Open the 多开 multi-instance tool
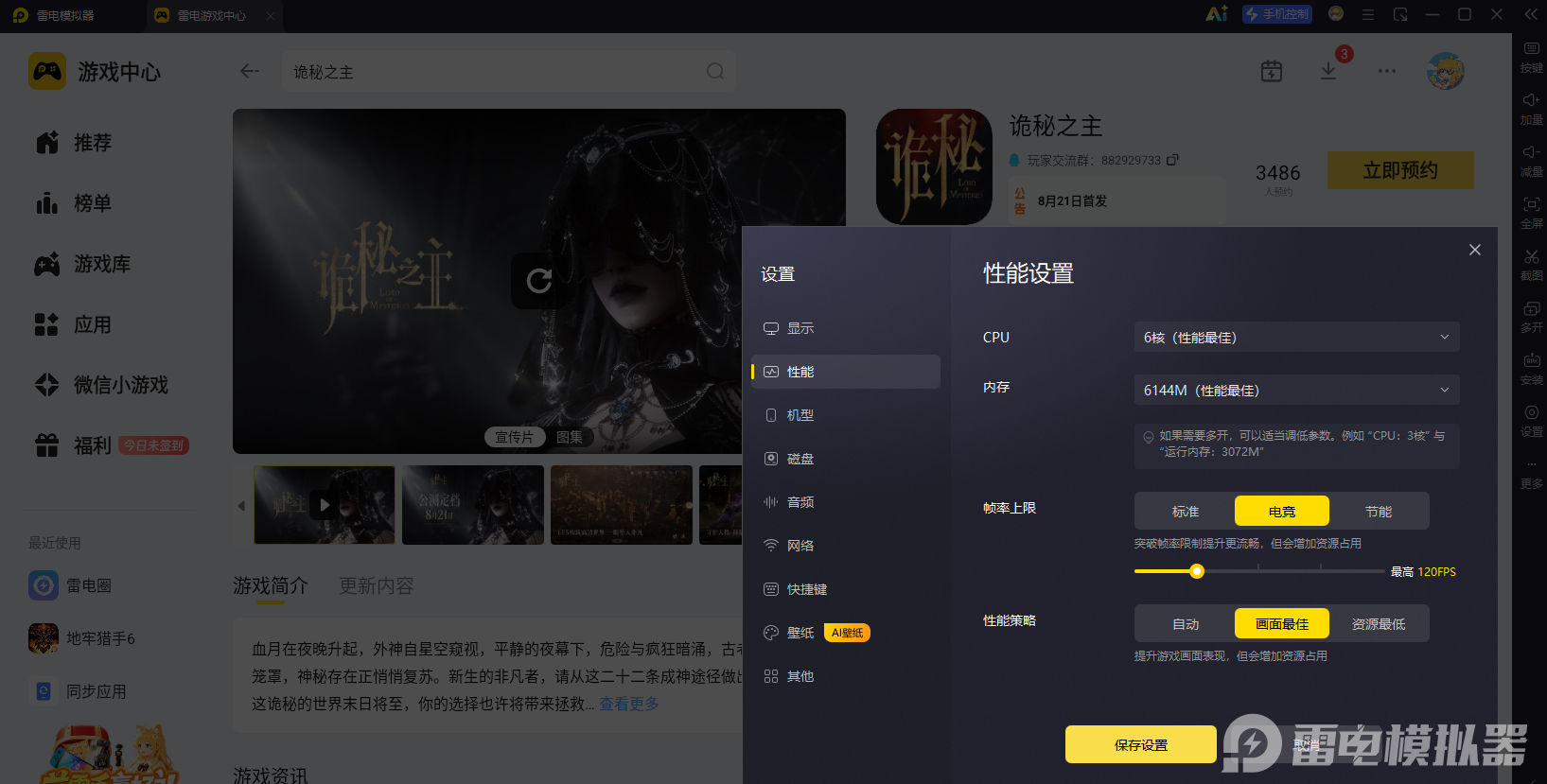The width and height of the screenshot is (1547, 784). click(1531, 317)
